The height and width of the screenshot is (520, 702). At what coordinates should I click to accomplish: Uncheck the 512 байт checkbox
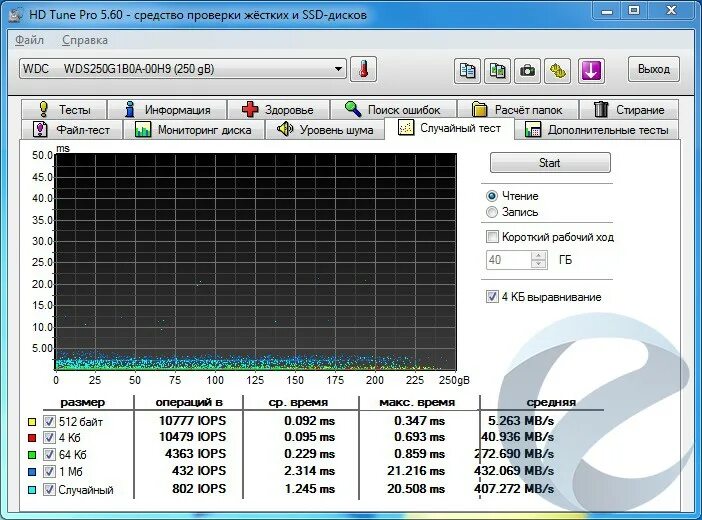(x=49, y=421)
